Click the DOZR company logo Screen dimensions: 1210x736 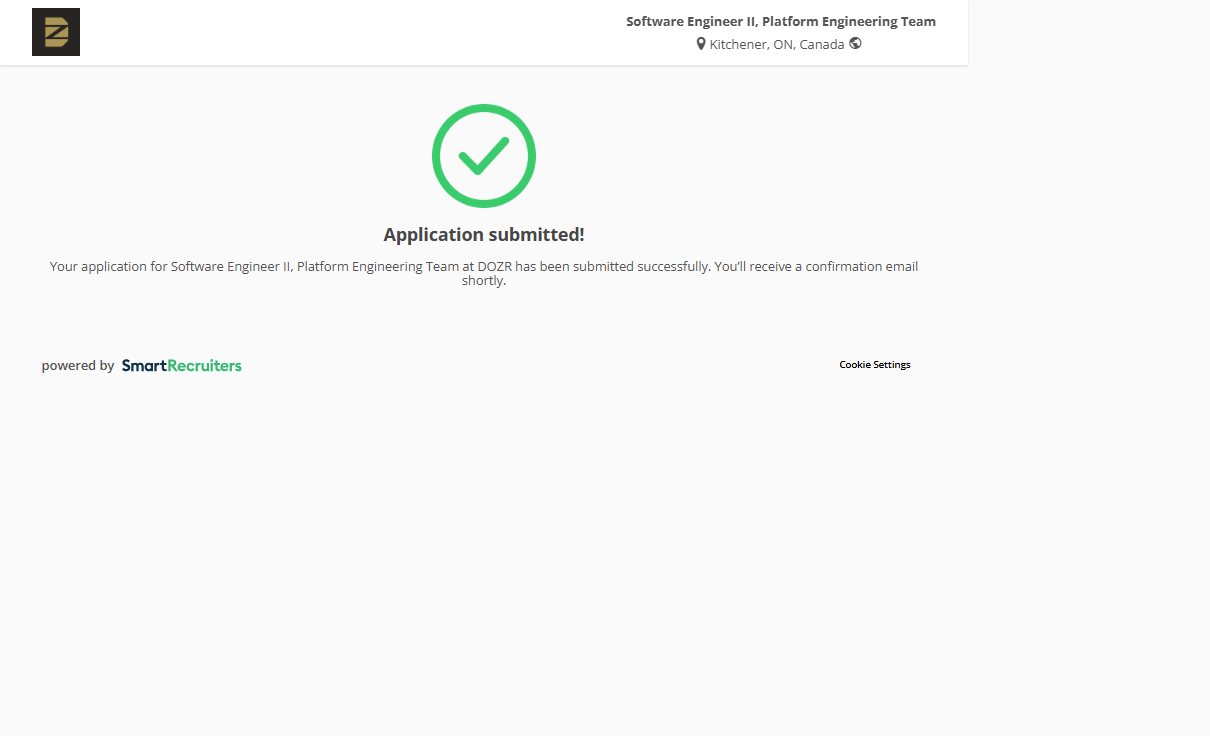[x=56, y=32]
